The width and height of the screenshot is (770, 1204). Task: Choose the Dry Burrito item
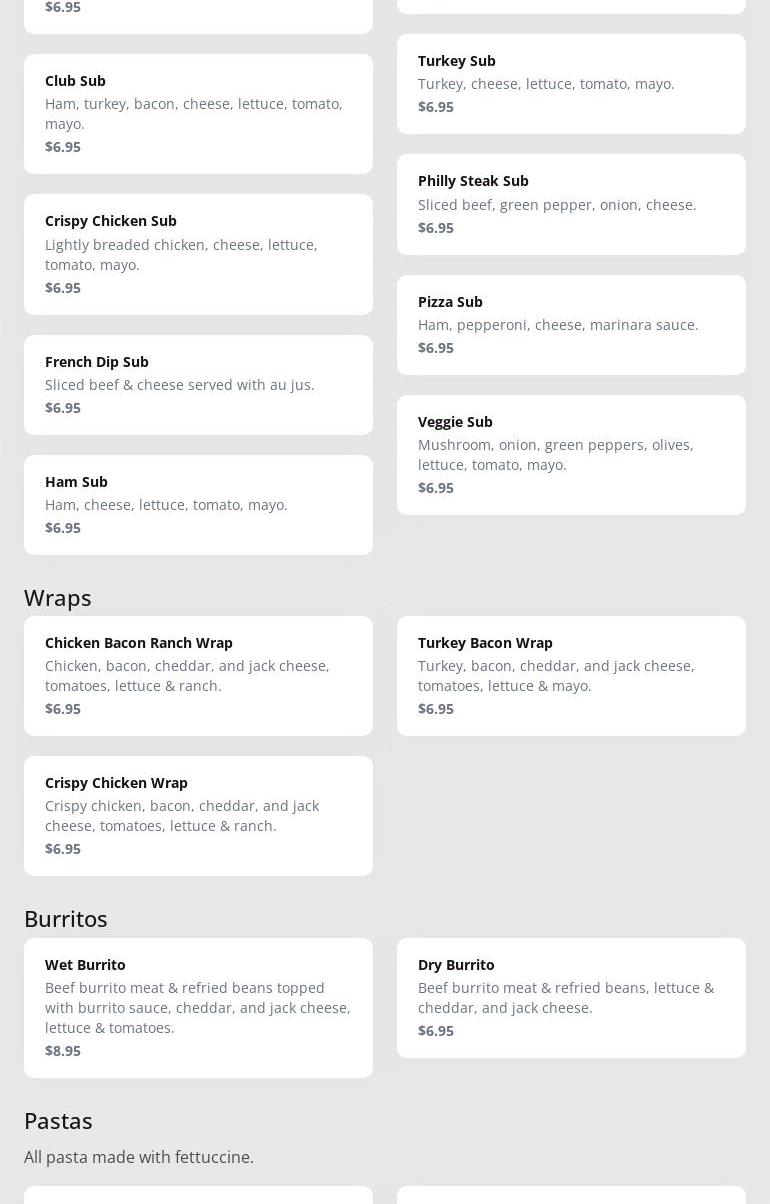(571, 997)
